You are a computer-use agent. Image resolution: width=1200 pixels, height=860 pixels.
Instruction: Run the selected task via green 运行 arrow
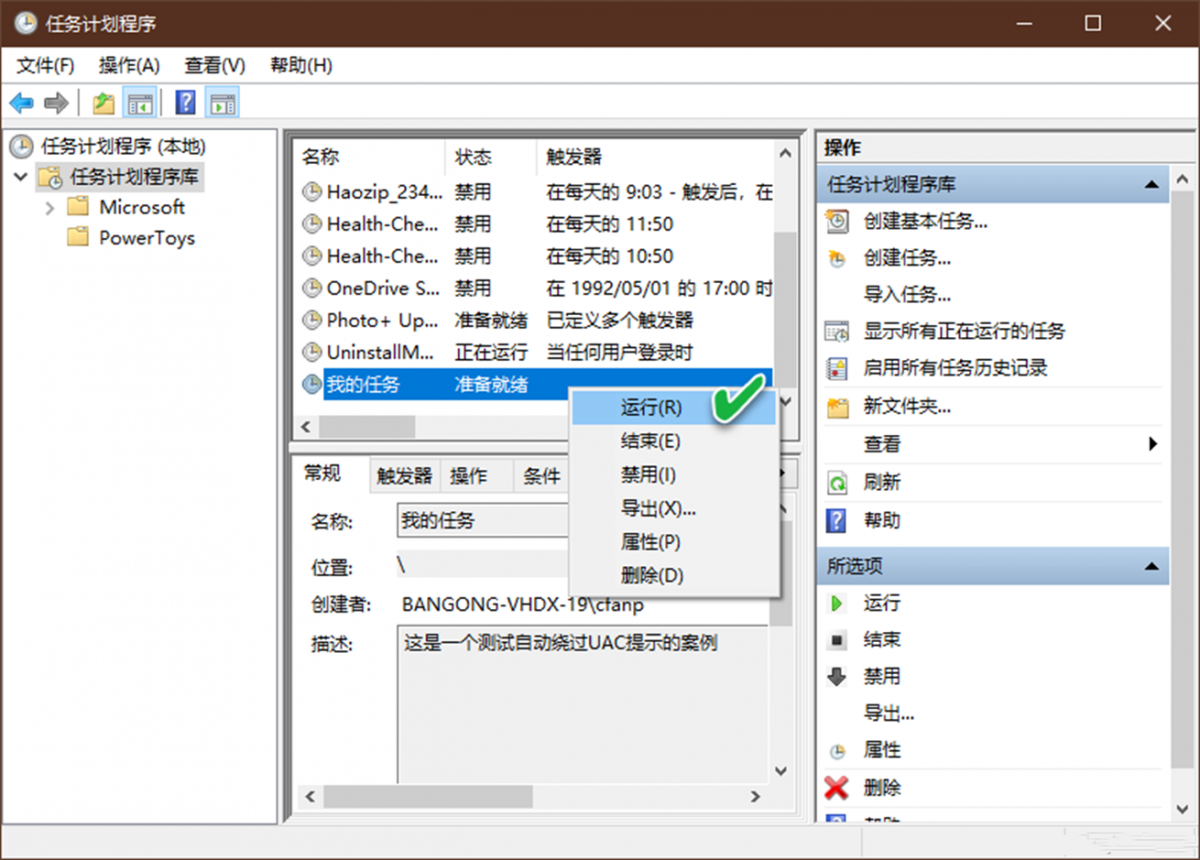tap(837, 602)
